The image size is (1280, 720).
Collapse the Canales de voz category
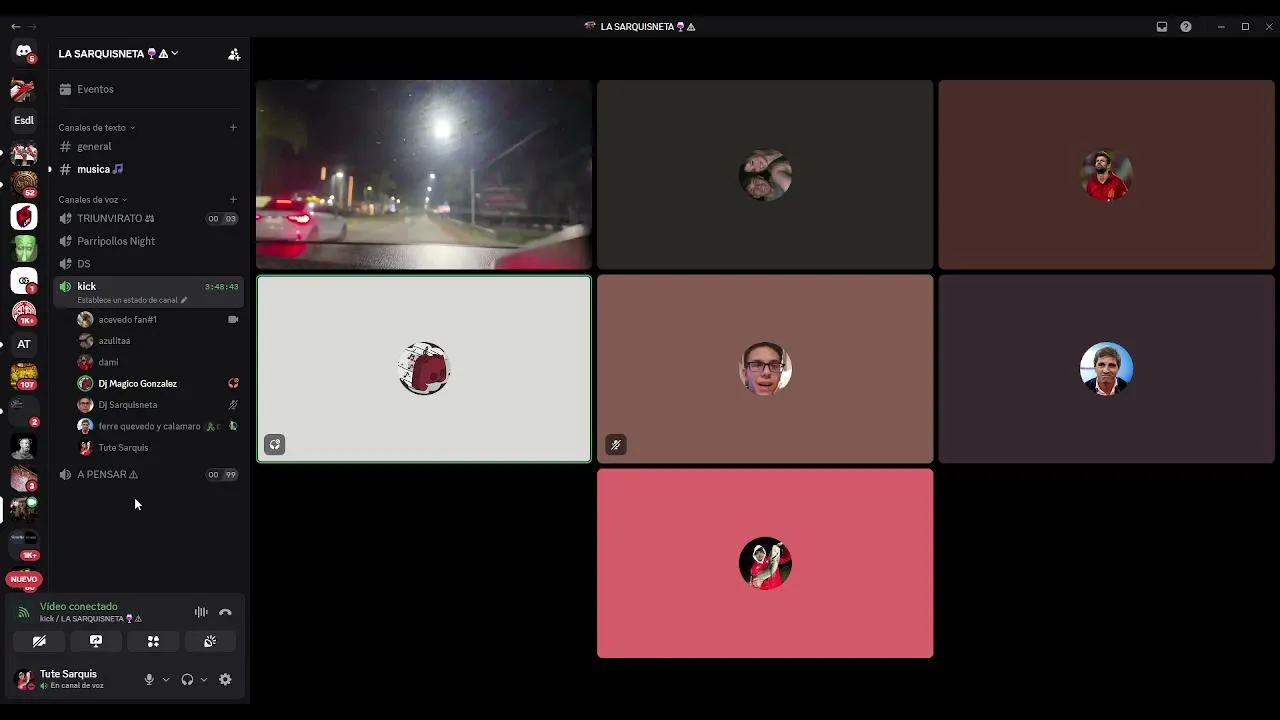[93, 199]
